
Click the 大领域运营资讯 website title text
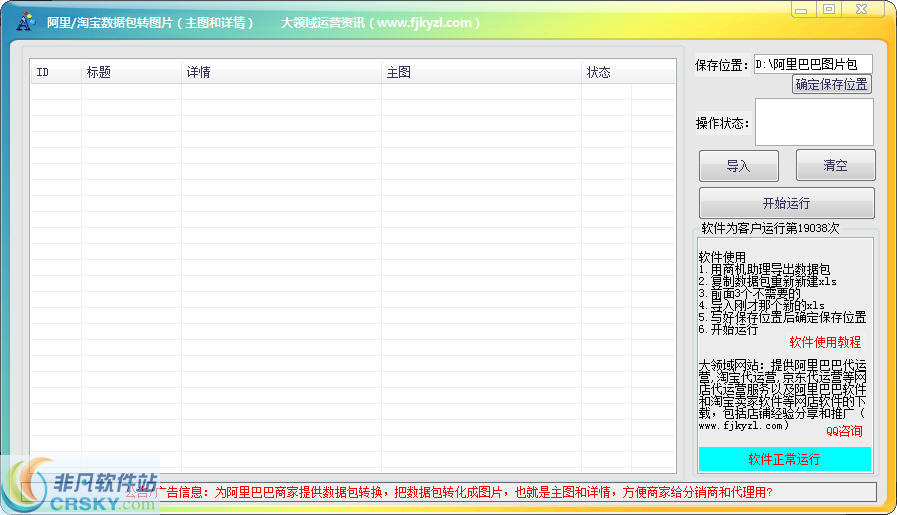click(x=380, y=23)
